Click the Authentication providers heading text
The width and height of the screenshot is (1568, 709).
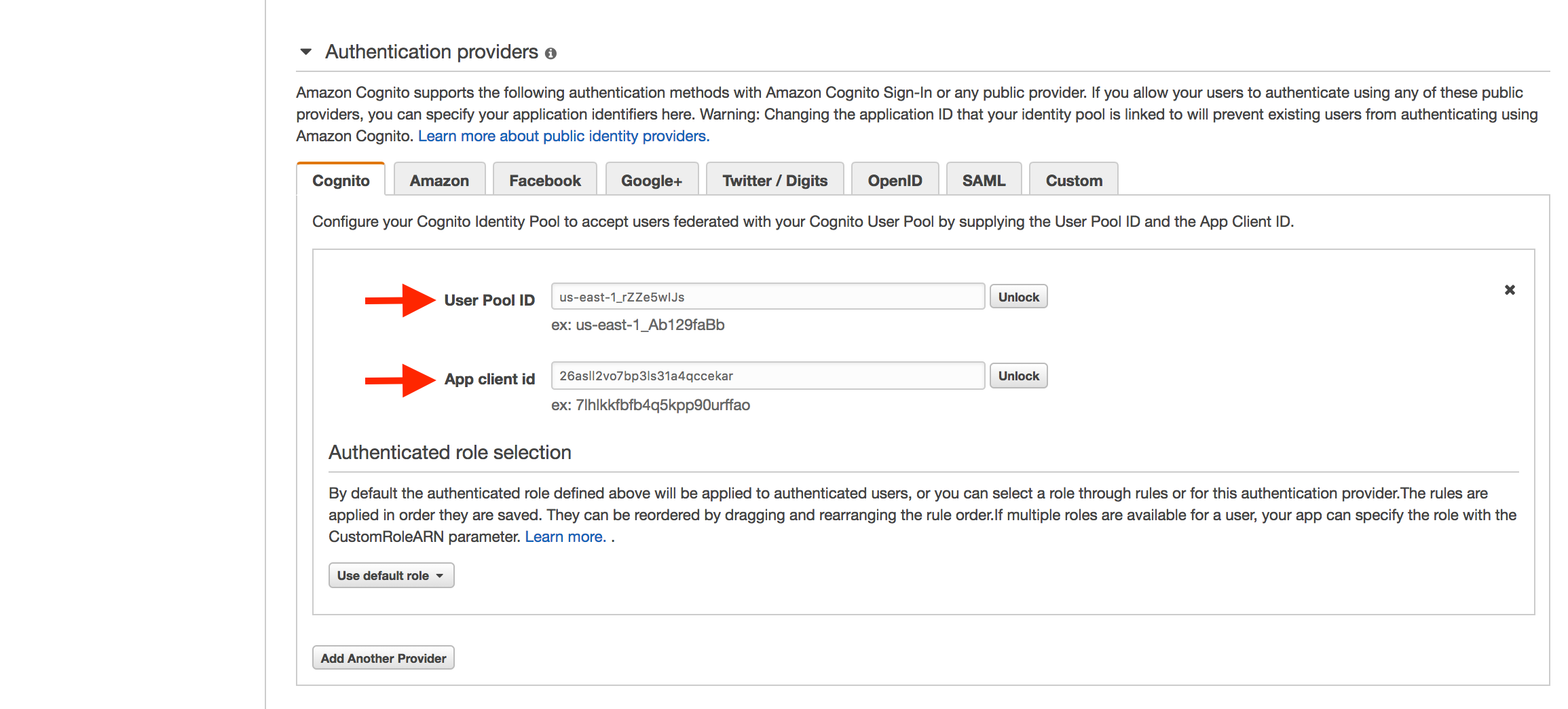point(432,52)
